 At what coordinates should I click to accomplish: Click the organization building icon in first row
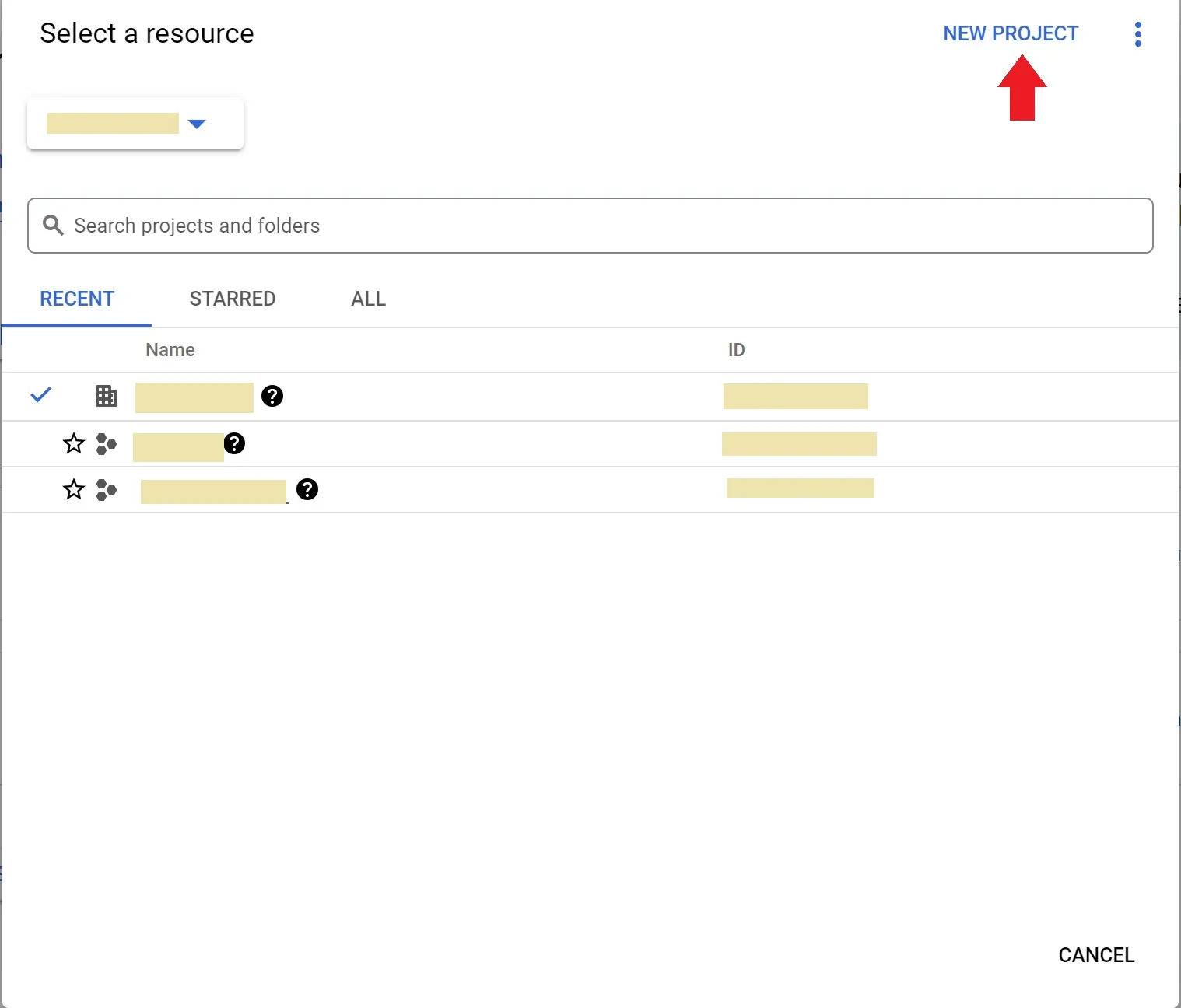[x=107, y=396]
